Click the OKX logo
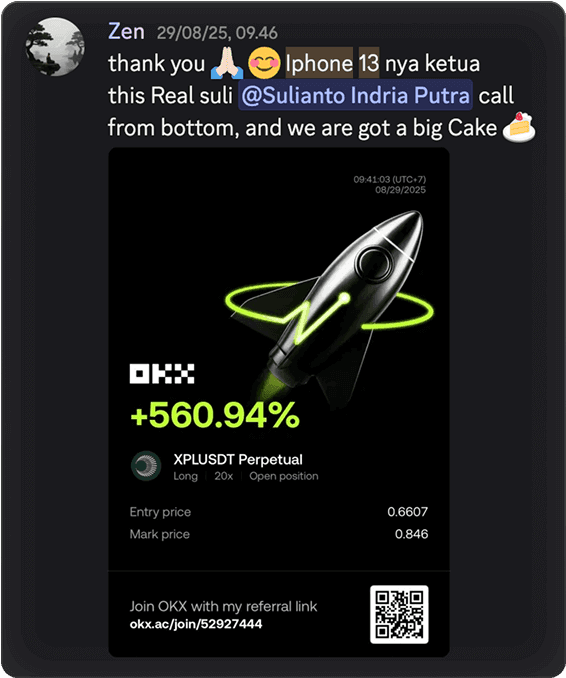This screenshot has height=678, width=566. 162,374
